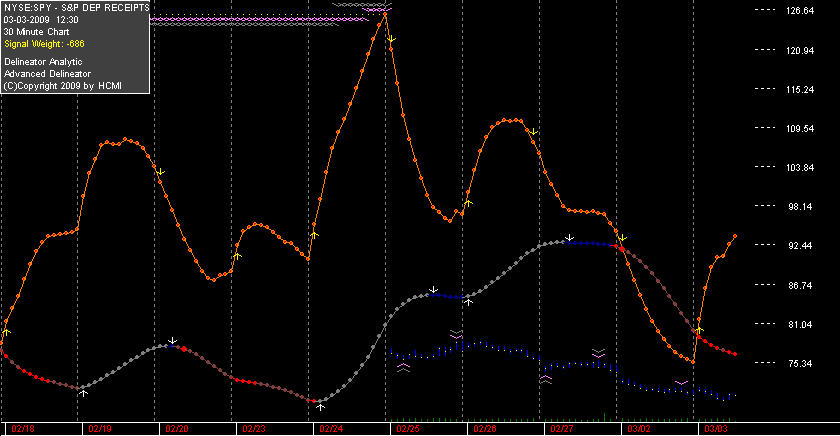Click the 02/19 date label
Image resolution: width=840 pixels, height=436 pixels.
point(100,429)
